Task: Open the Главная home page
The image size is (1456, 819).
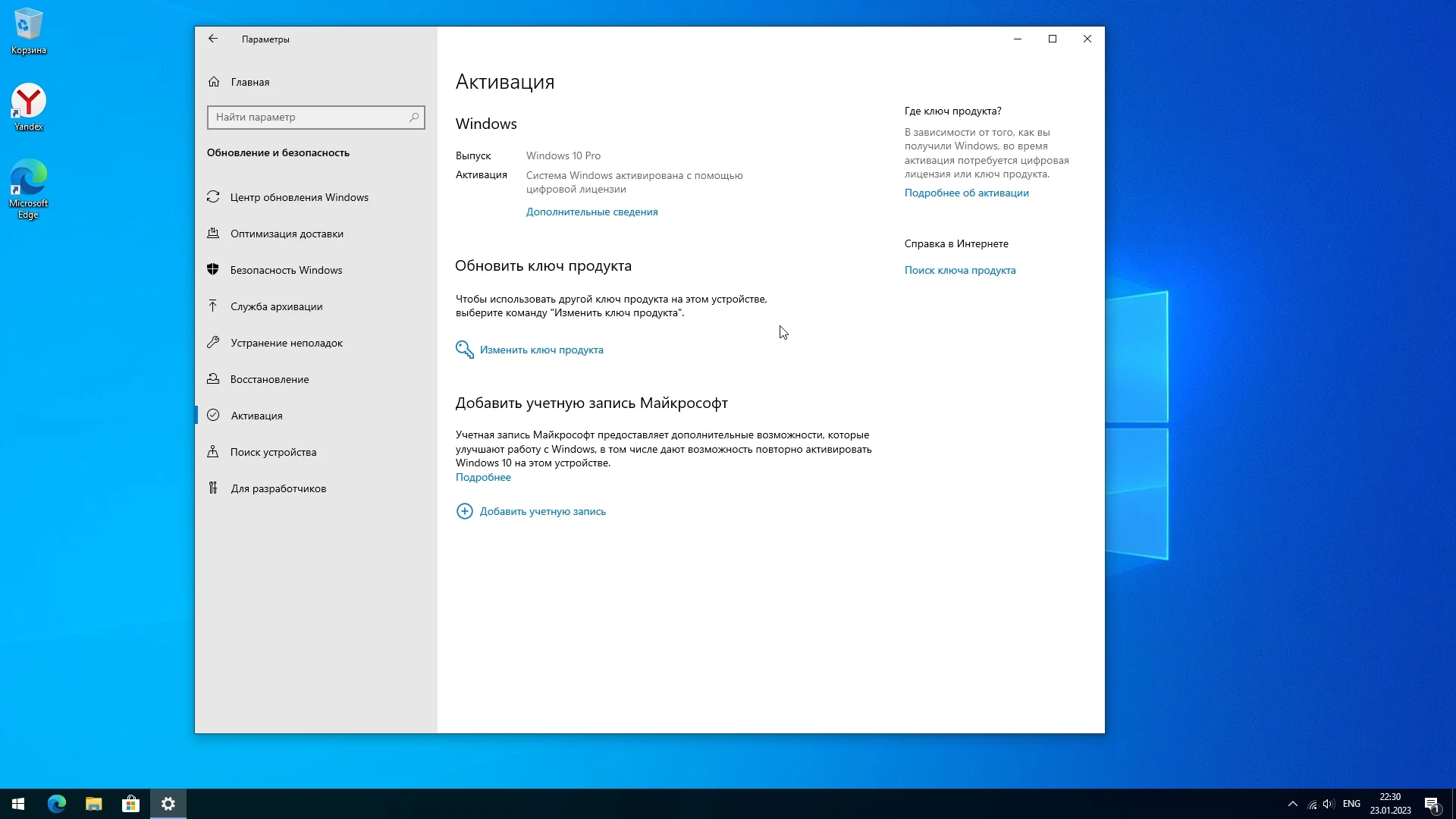Action: [249, 82]
